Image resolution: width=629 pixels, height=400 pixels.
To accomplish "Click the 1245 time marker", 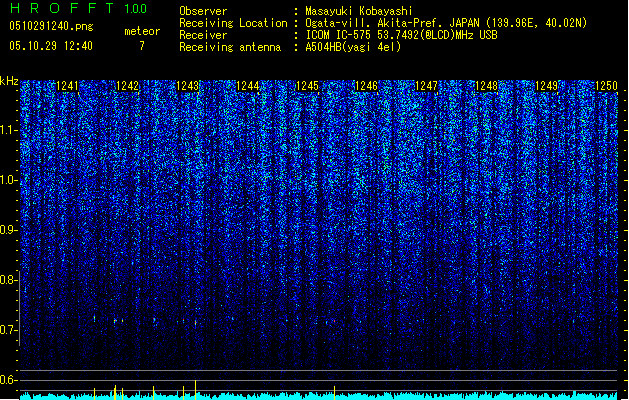I will coord(307,86).
